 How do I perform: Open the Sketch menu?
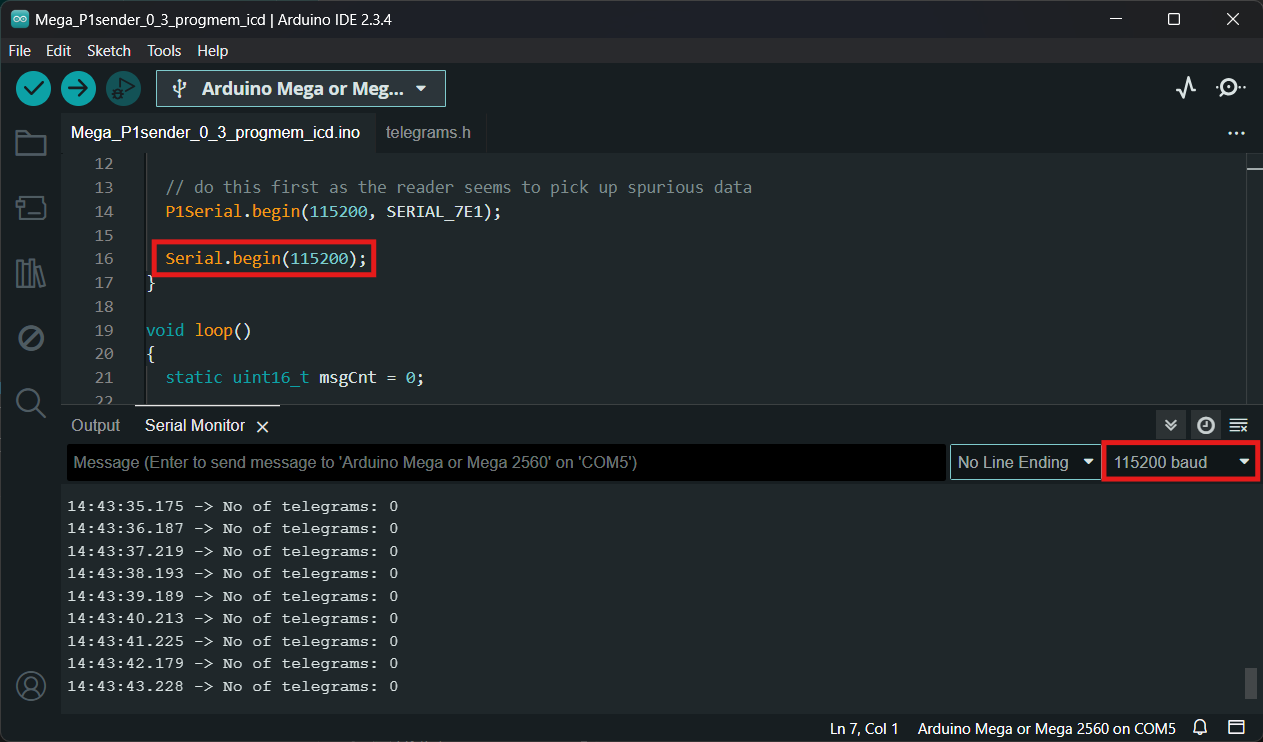coord(109,51)
